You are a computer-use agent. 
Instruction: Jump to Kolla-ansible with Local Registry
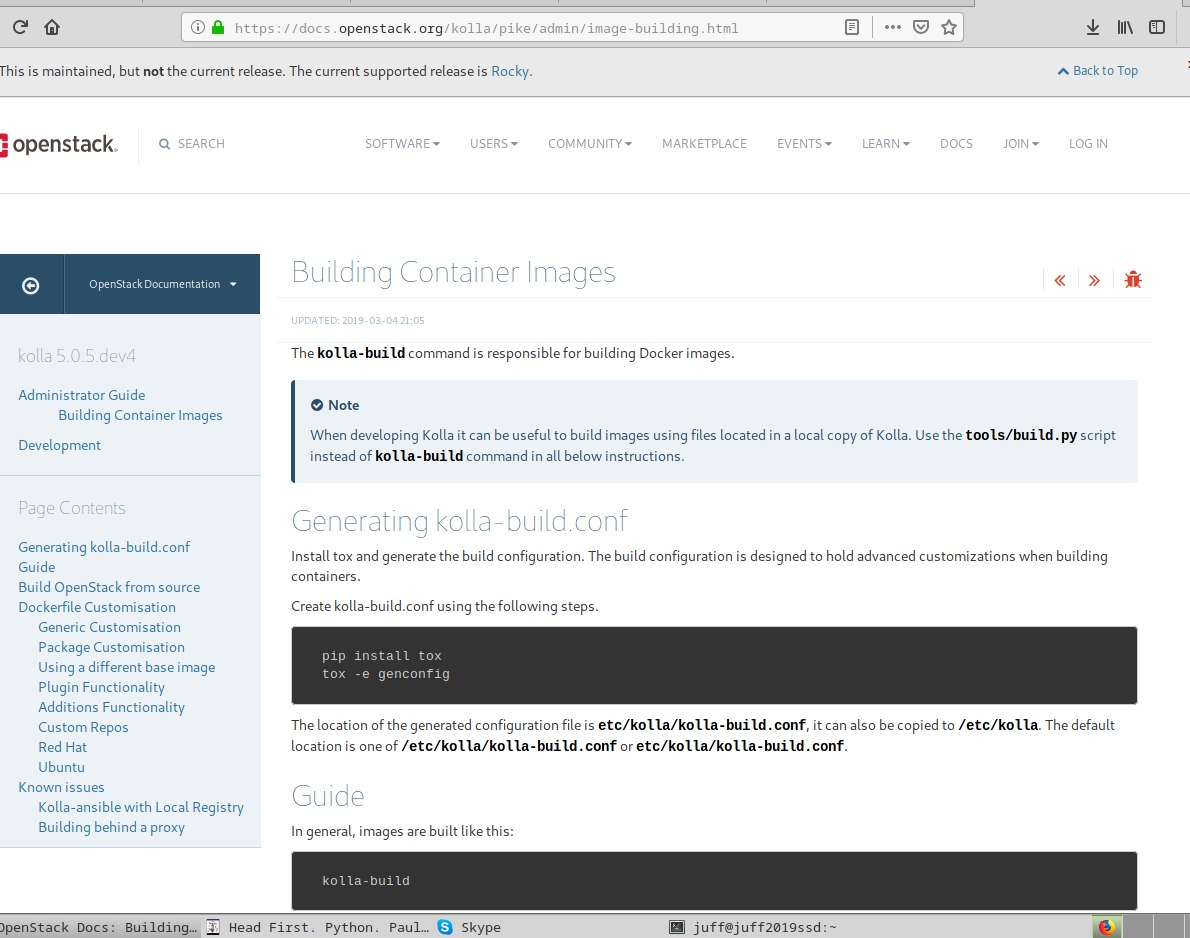click(x=141, y=807)
